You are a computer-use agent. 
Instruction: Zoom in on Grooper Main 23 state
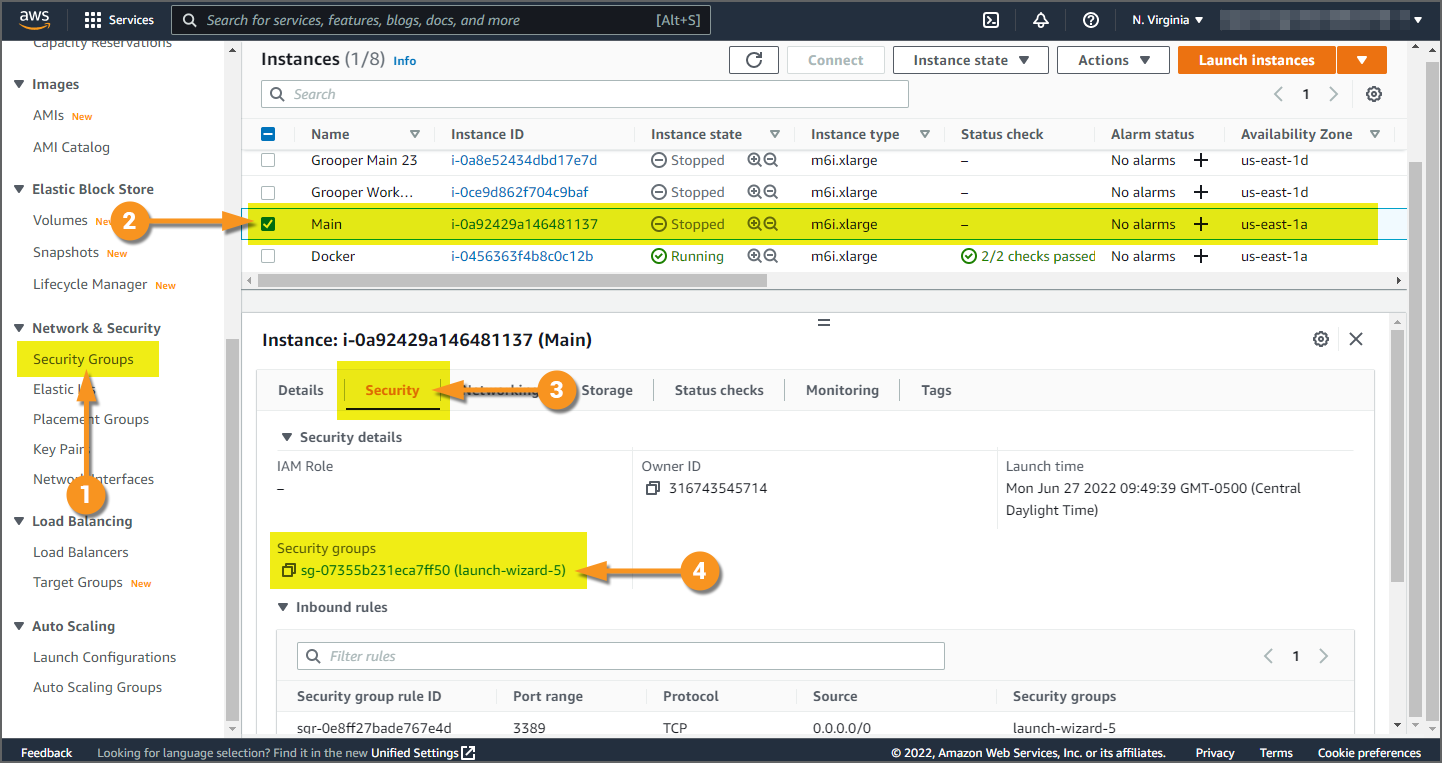point(755,160)
